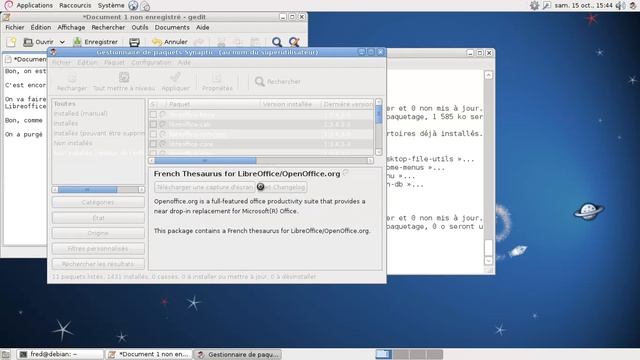Image resolution: width=640 pixels, height=360 pixels.
Task: Click the package list vertical scrollbar thumb
Action: pyautogui.click(x=379, y=114)
